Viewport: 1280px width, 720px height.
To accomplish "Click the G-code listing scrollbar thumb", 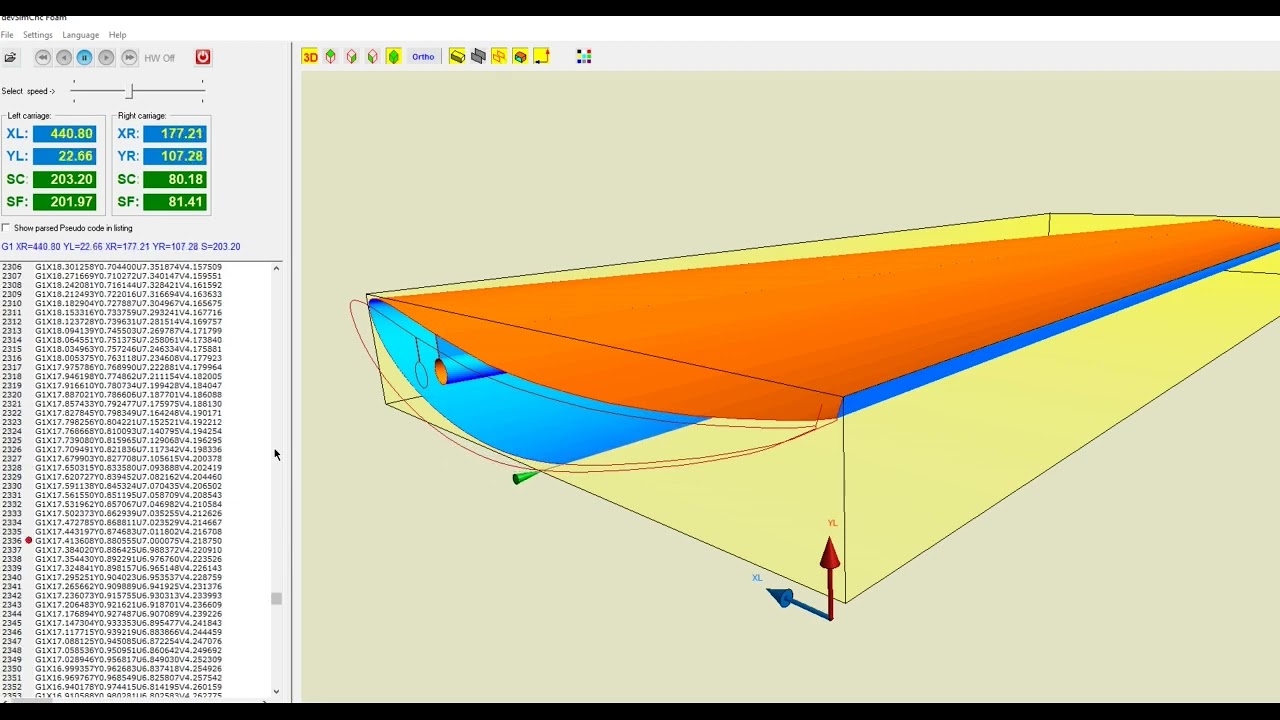I will pyautogui.click(x=276, y=599).
